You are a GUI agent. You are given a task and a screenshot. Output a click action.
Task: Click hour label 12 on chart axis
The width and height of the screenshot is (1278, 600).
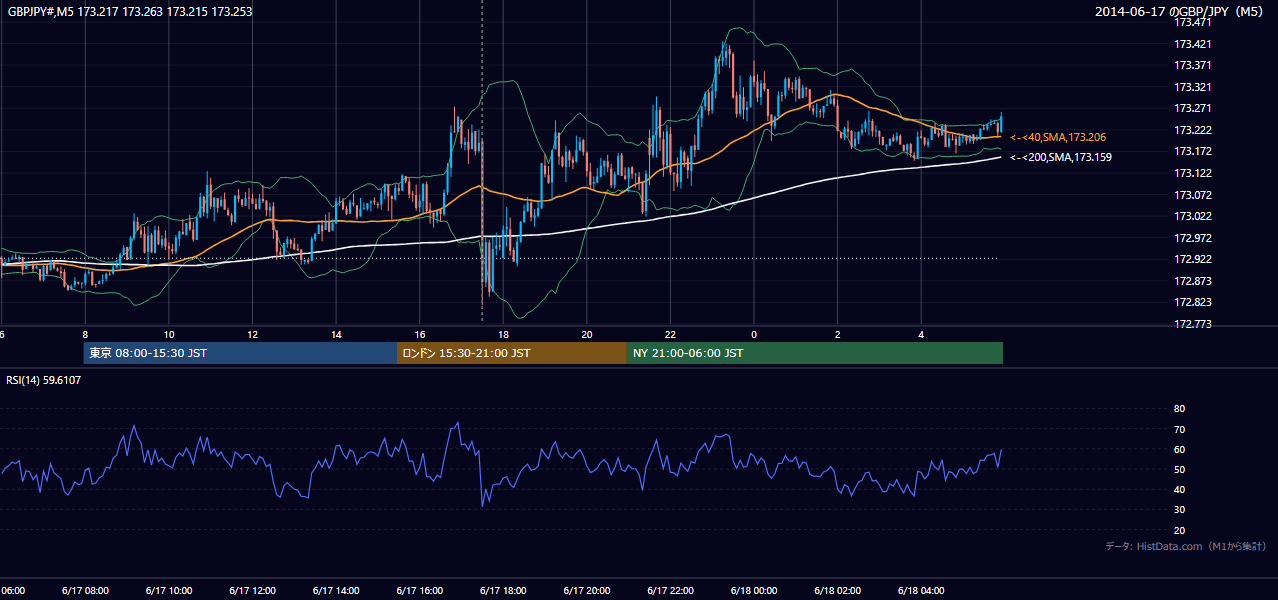[252, 335]
